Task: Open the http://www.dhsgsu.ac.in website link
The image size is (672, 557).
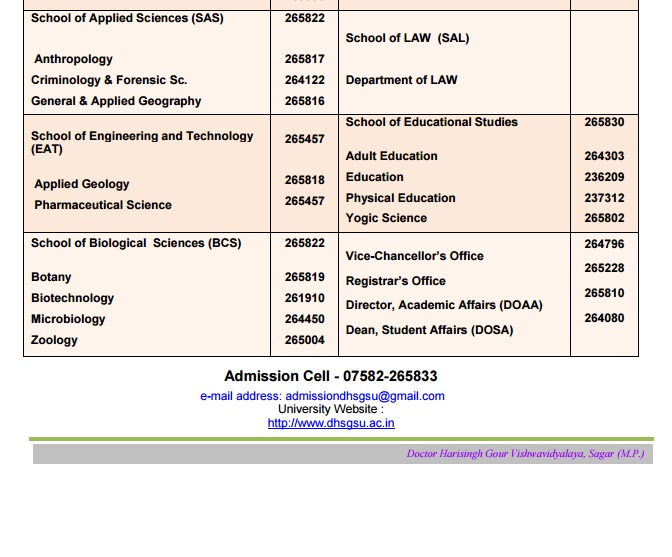Action: [x=331, y=423]
